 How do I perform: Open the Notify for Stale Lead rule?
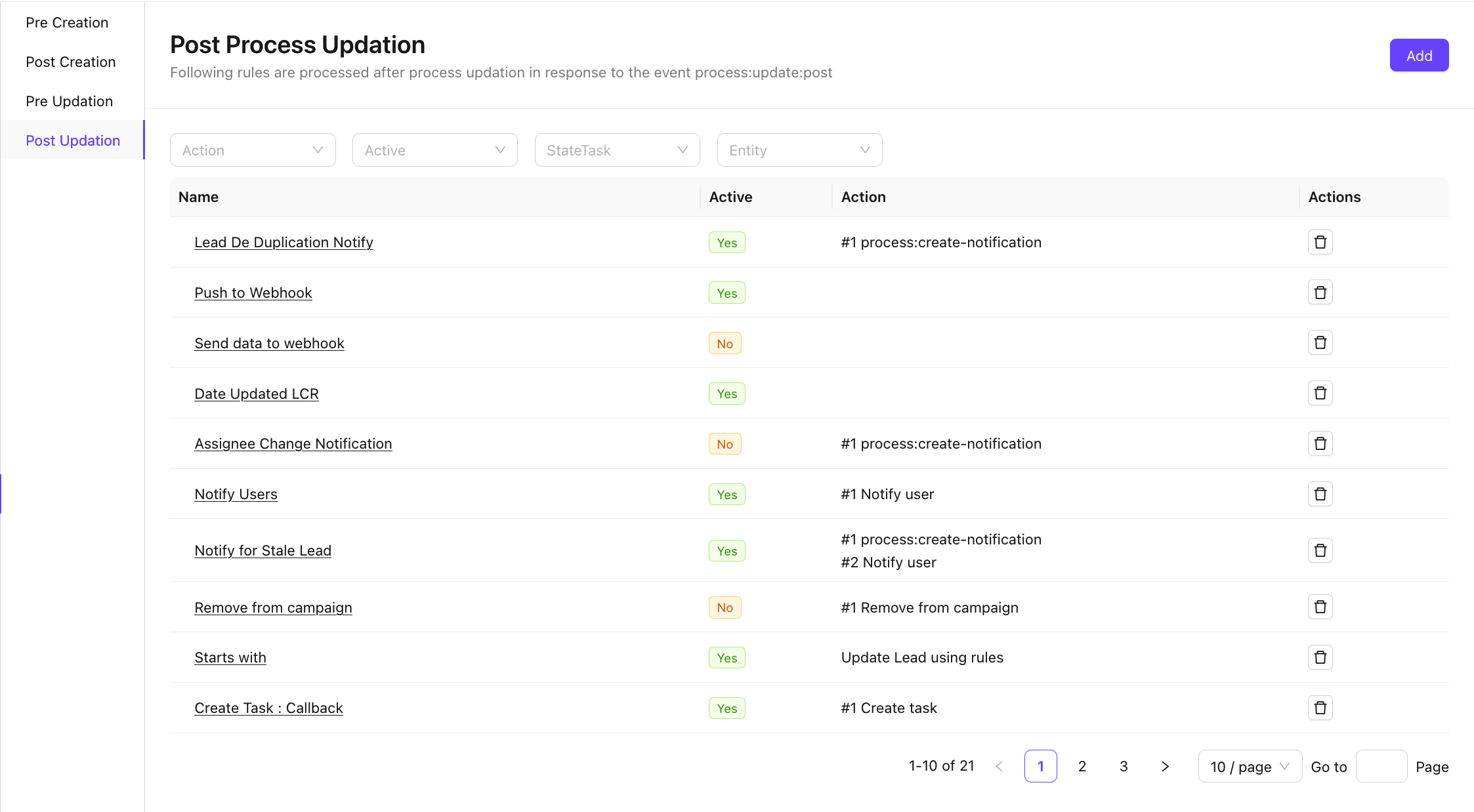tap(263, 551)
